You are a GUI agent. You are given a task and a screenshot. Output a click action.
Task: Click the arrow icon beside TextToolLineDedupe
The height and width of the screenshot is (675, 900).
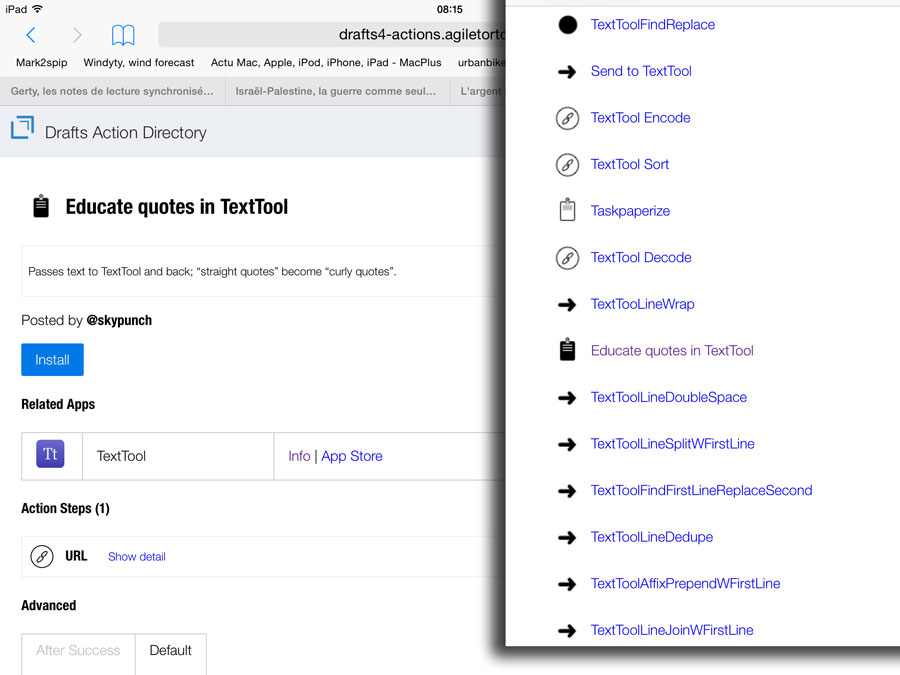click(567, 537)
